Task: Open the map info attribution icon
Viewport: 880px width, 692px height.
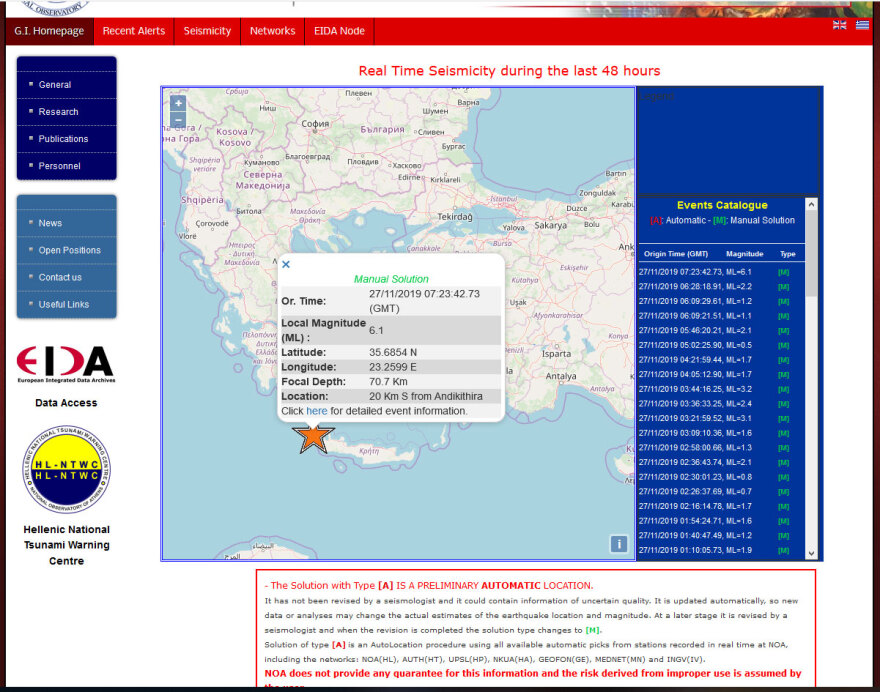Action: tap(619, 543)
